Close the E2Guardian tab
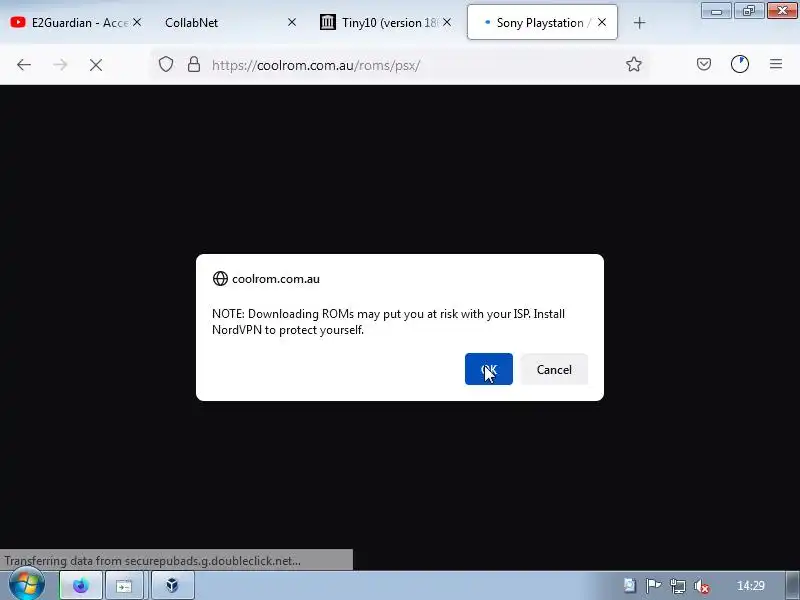The height and width of the screenshot is (600, 800). pyautogui.click(x=137, y=22)
